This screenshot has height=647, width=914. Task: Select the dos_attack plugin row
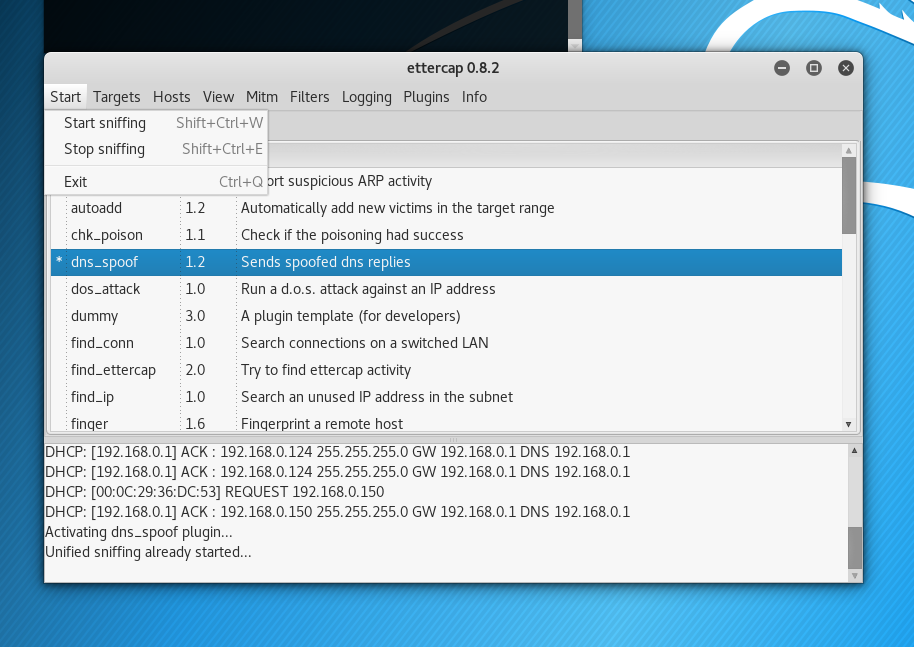pyautogui.click(x=447, y=289)
